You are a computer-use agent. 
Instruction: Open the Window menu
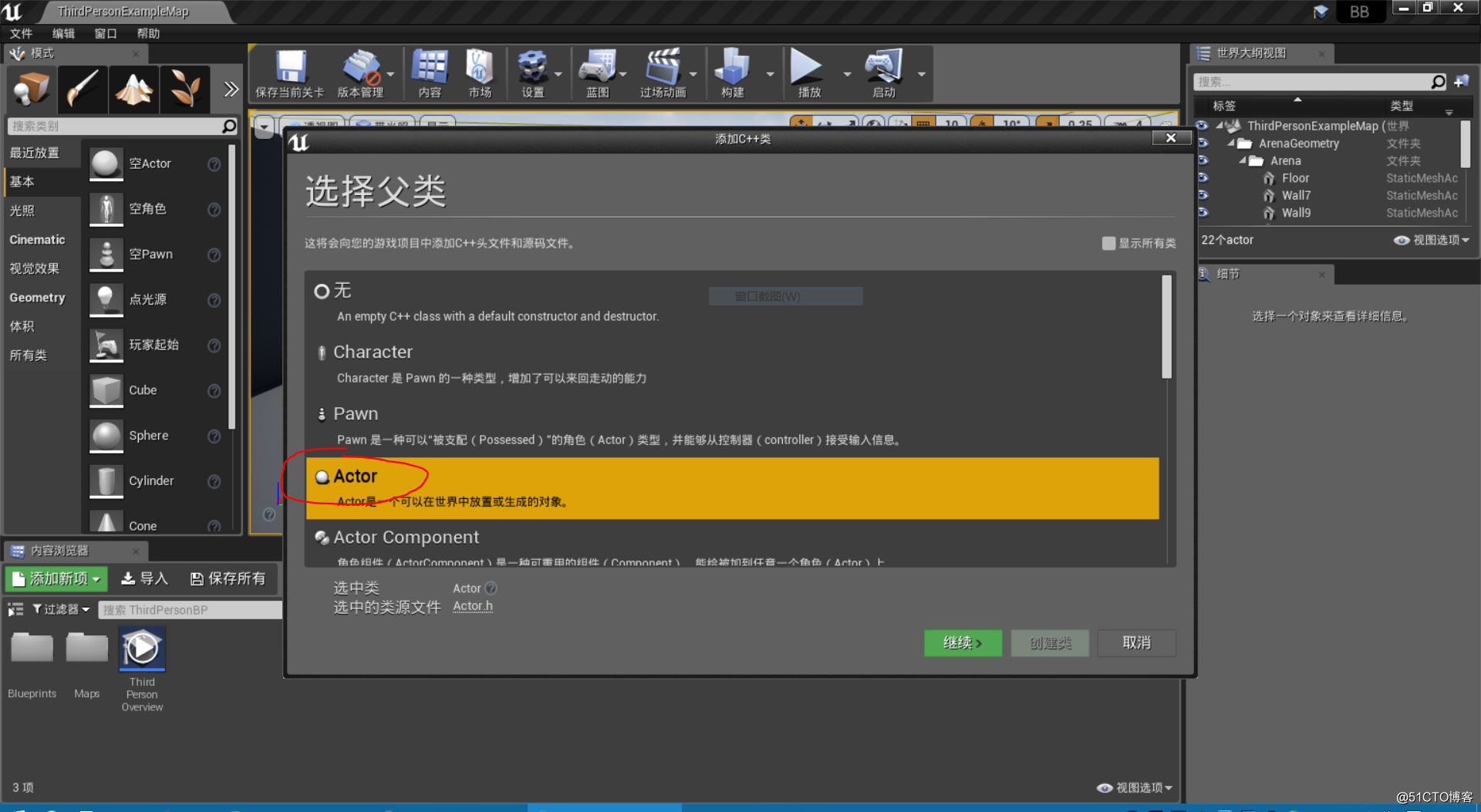106,33
